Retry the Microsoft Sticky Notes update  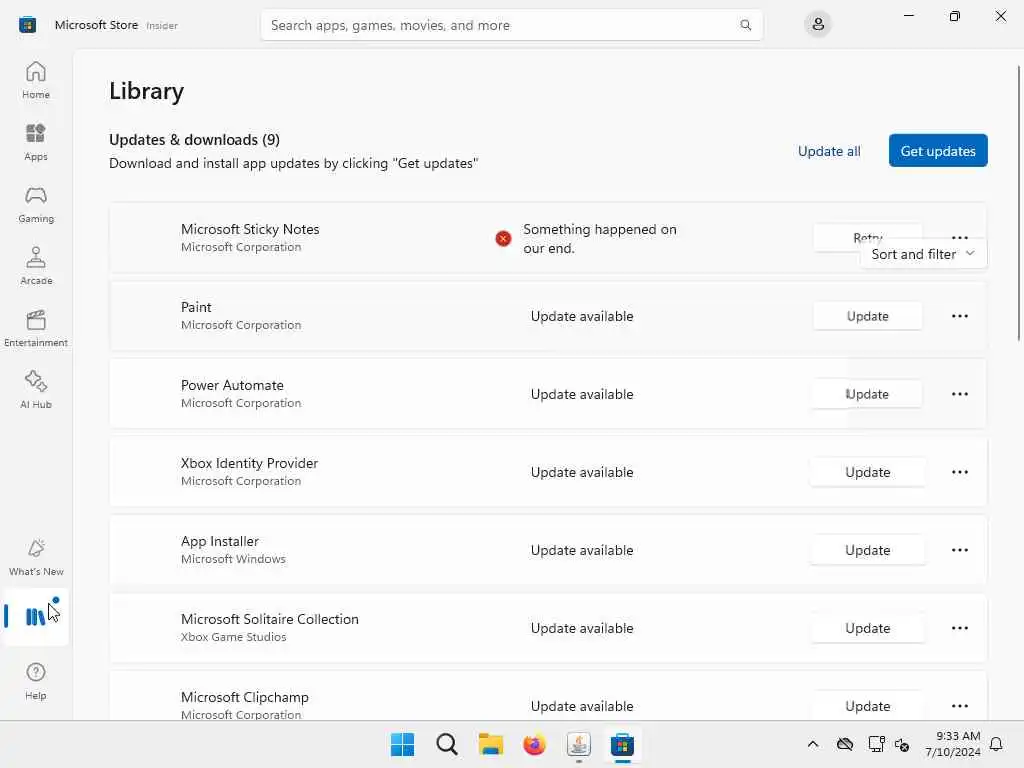[x=867, y=237]
